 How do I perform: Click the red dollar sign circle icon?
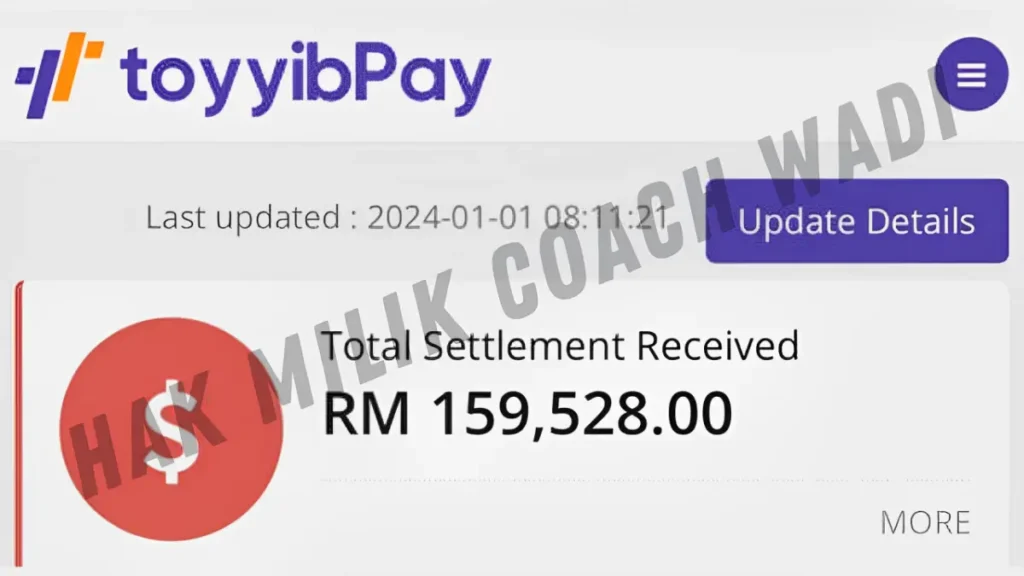171,429
